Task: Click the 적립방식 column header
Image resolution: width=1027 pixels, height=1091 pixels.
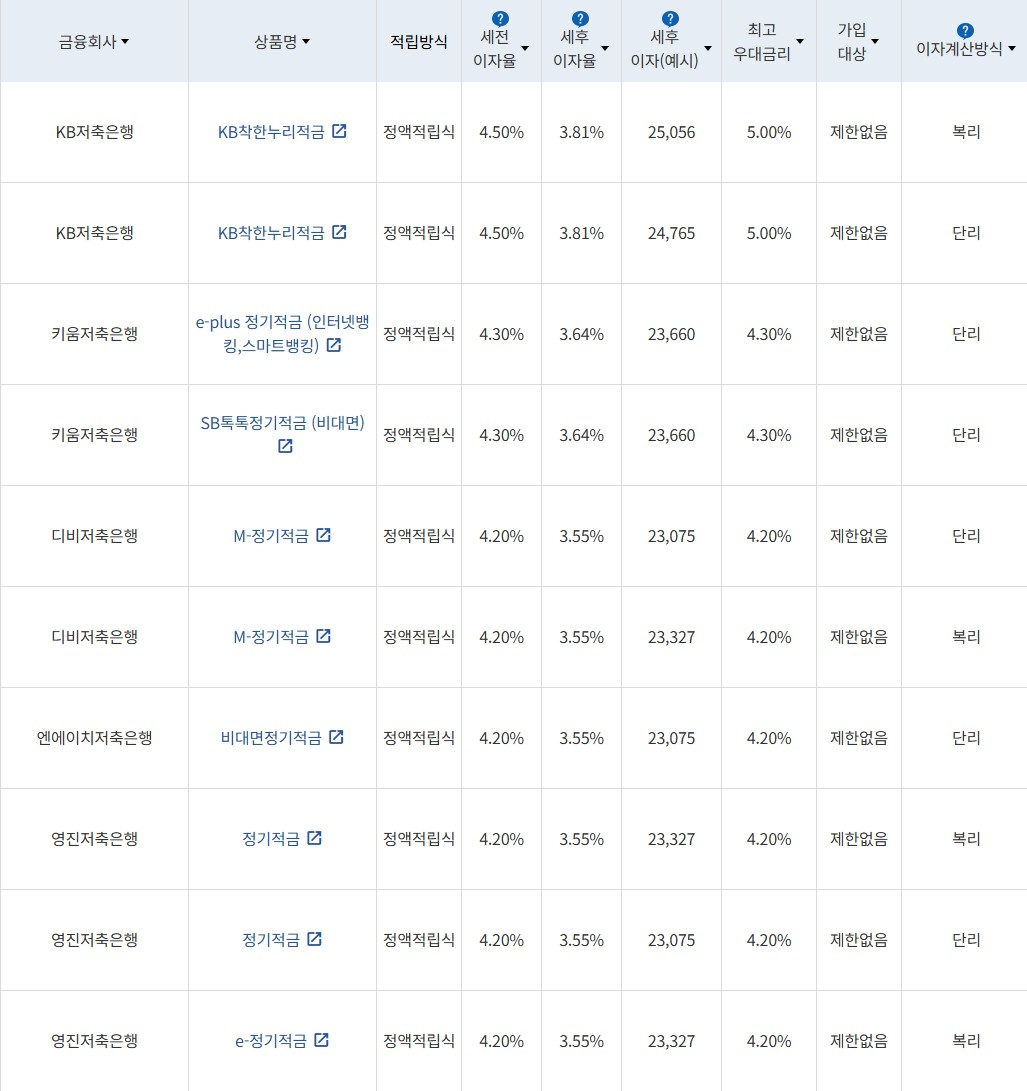Action: (x=418, y=41)
